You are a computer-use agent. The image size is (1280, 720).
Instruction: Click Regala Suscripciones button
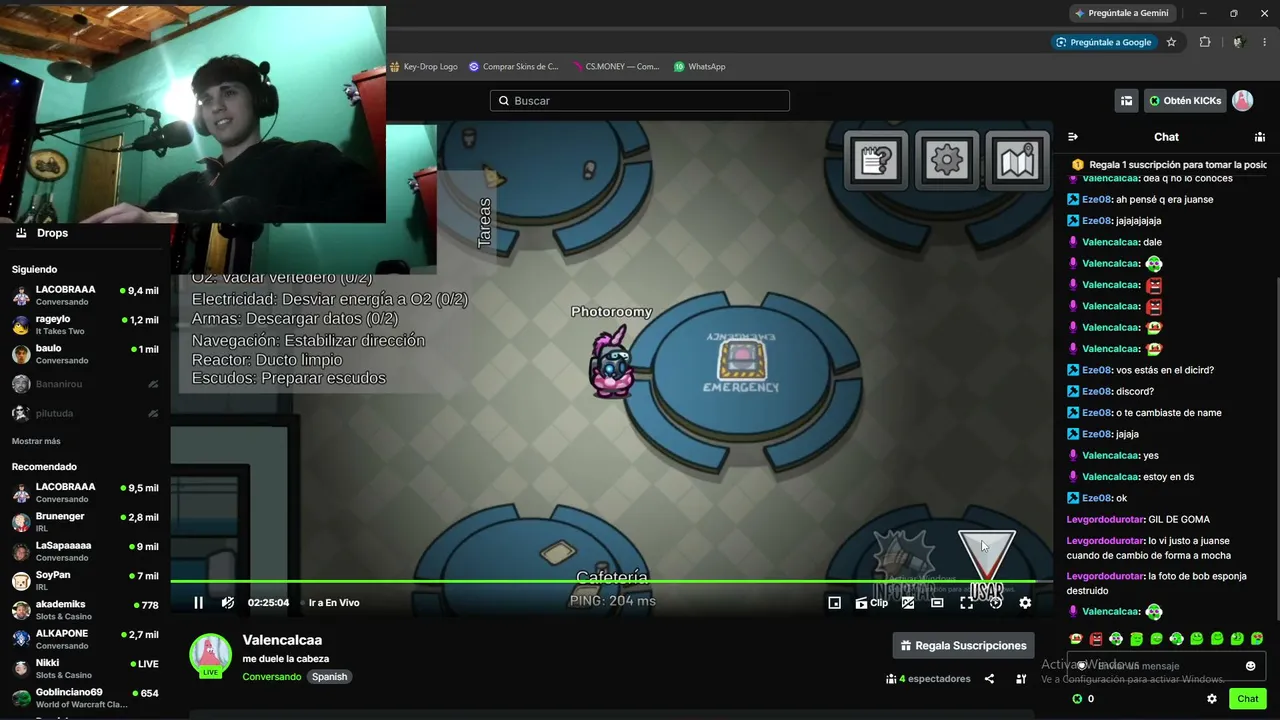click(x=963, y=646)
